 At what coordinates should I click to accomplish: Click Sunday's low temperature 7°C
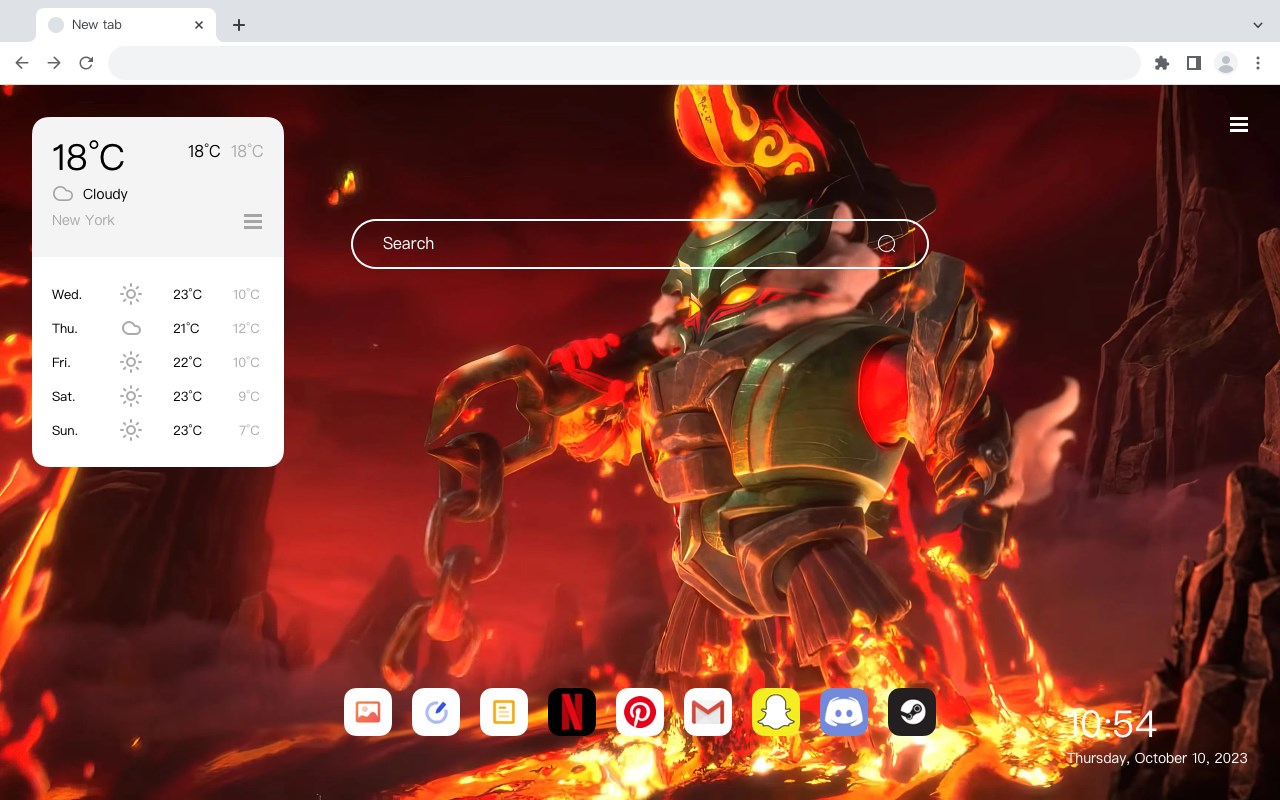point(249,430)
